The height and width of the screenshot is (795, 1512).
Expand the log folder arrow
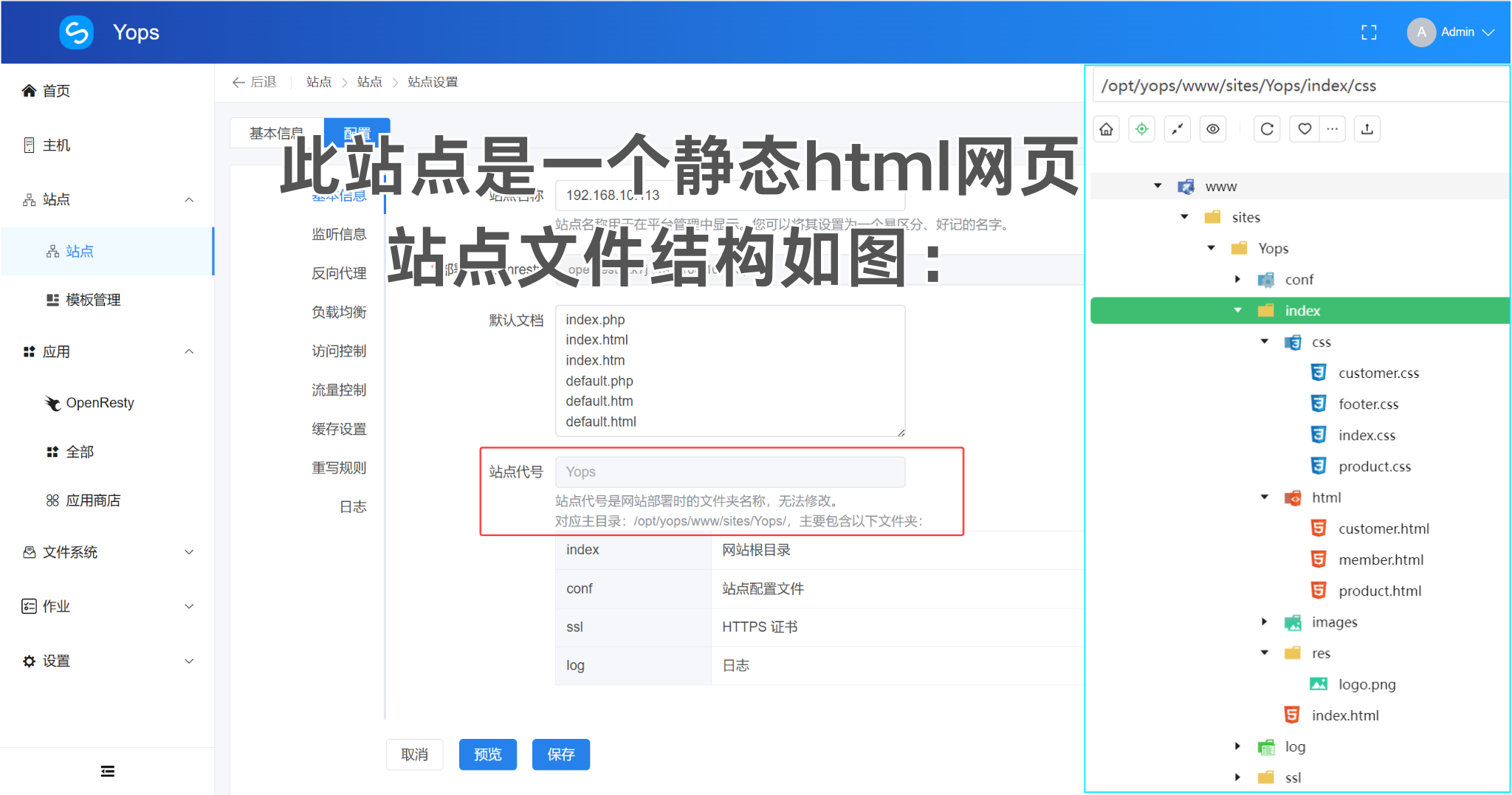pyautogui.click(x=1237, y=746)
